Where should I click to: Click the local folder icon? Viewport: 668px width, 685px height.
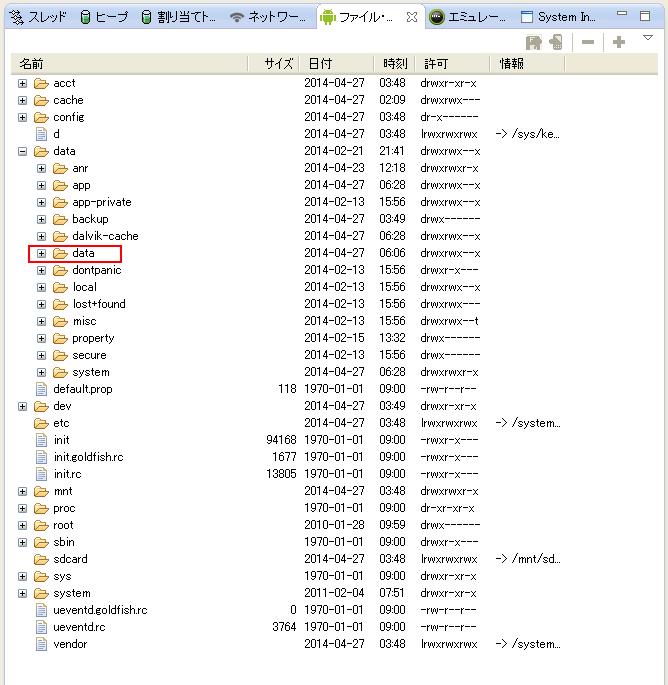[x=60, y=287]
